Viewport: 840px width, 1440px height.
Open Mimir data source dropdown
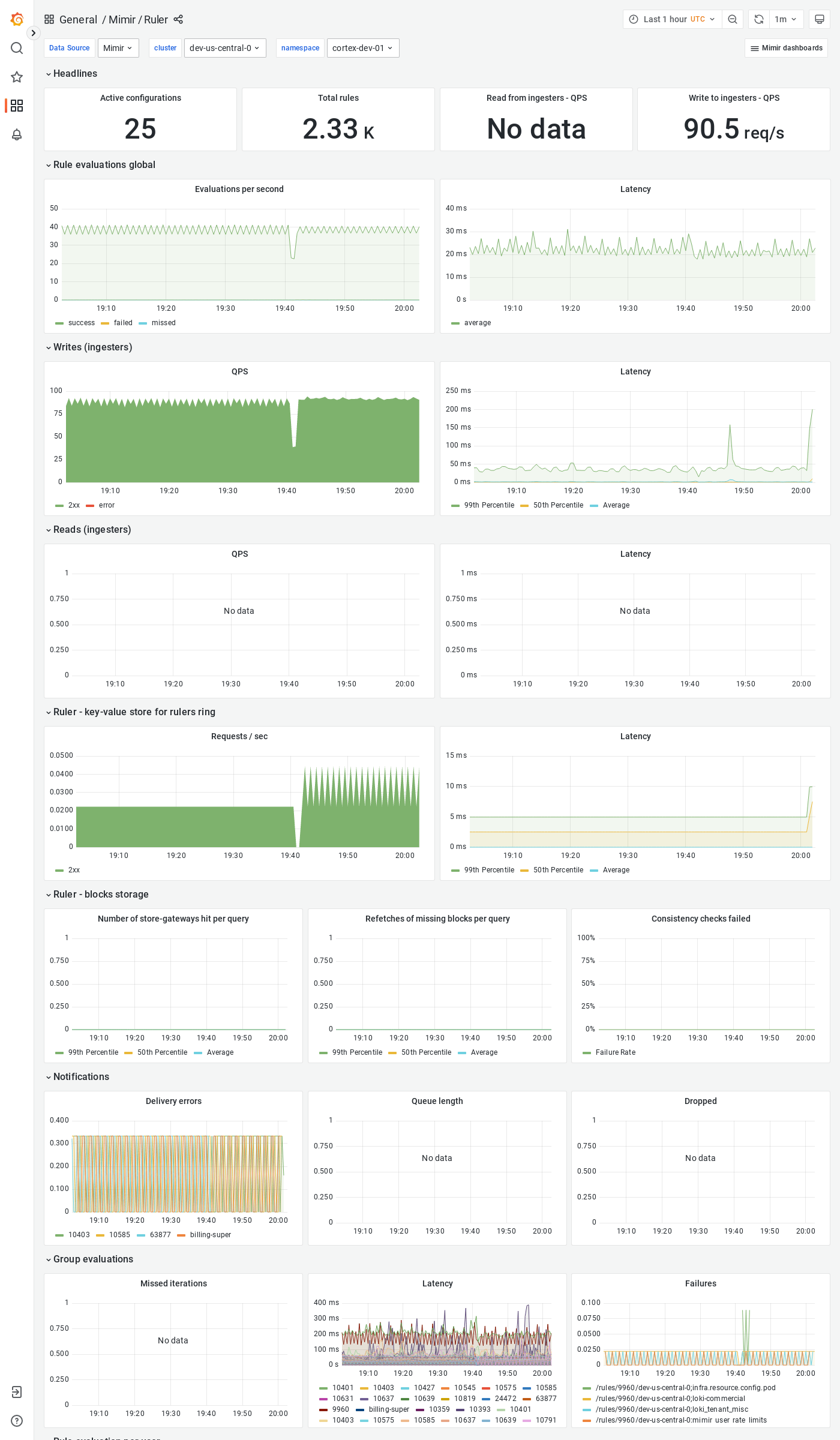point(118,48)
